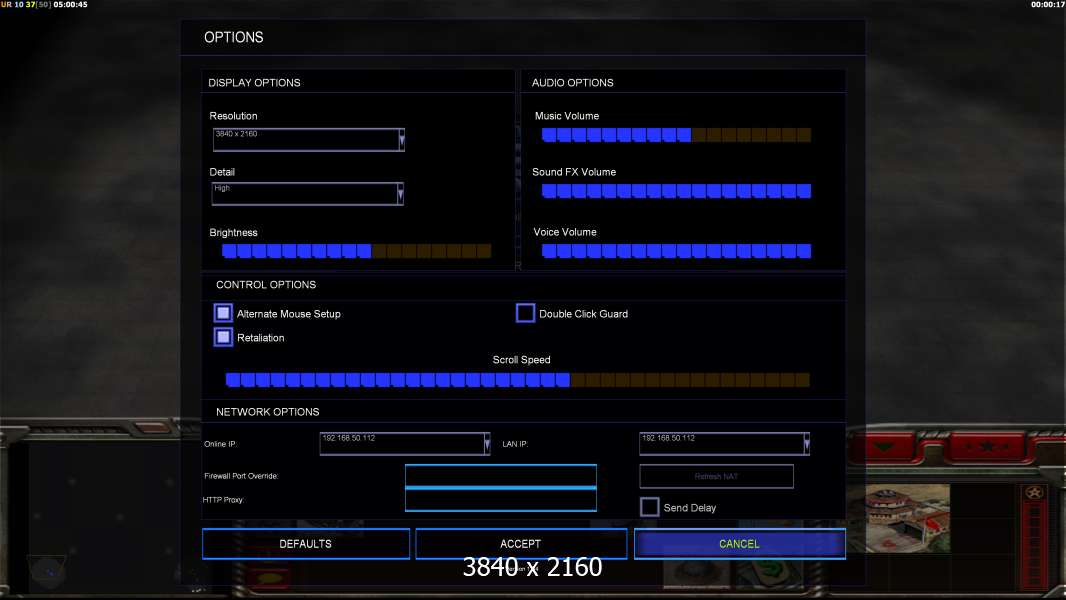Select the building cameo in the game sidebar
Screen dimensions: 1066x600
907,518
